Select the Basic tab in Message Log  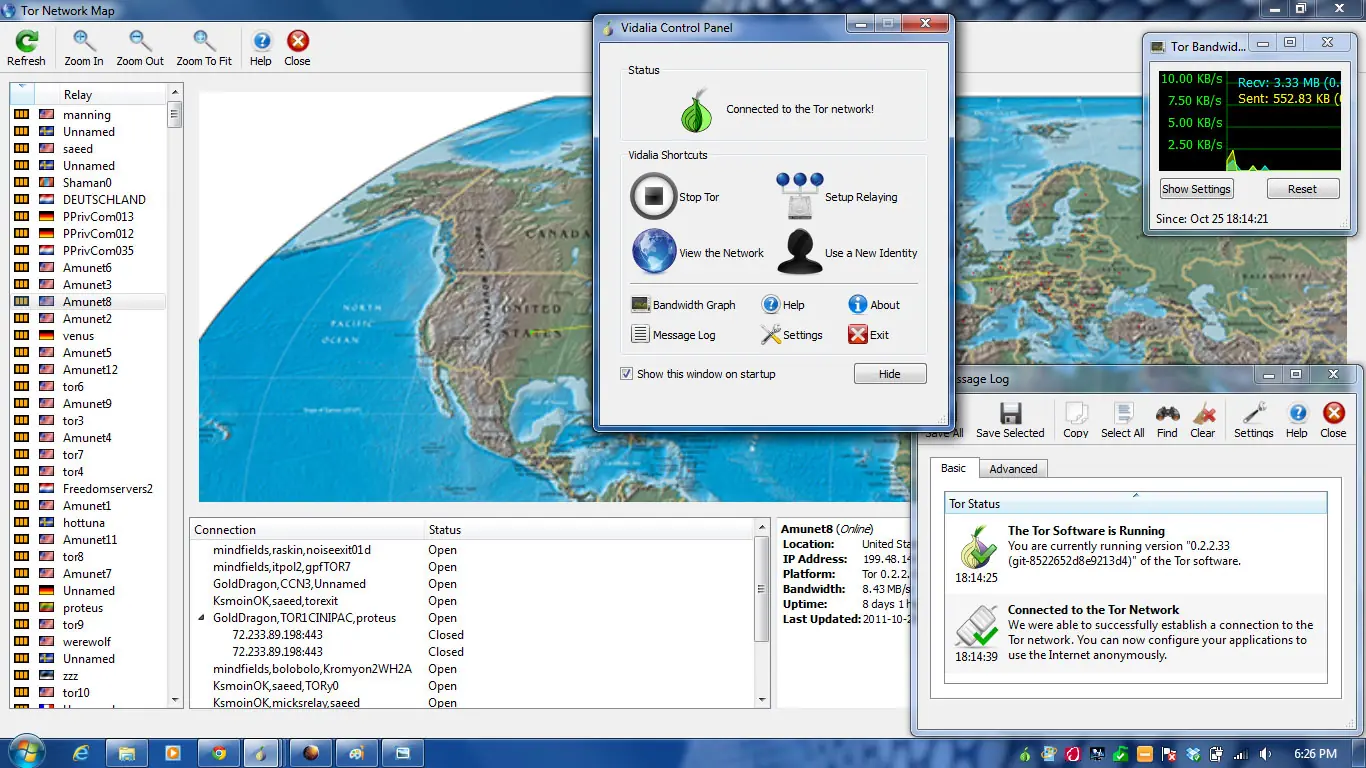pos(954,468)
